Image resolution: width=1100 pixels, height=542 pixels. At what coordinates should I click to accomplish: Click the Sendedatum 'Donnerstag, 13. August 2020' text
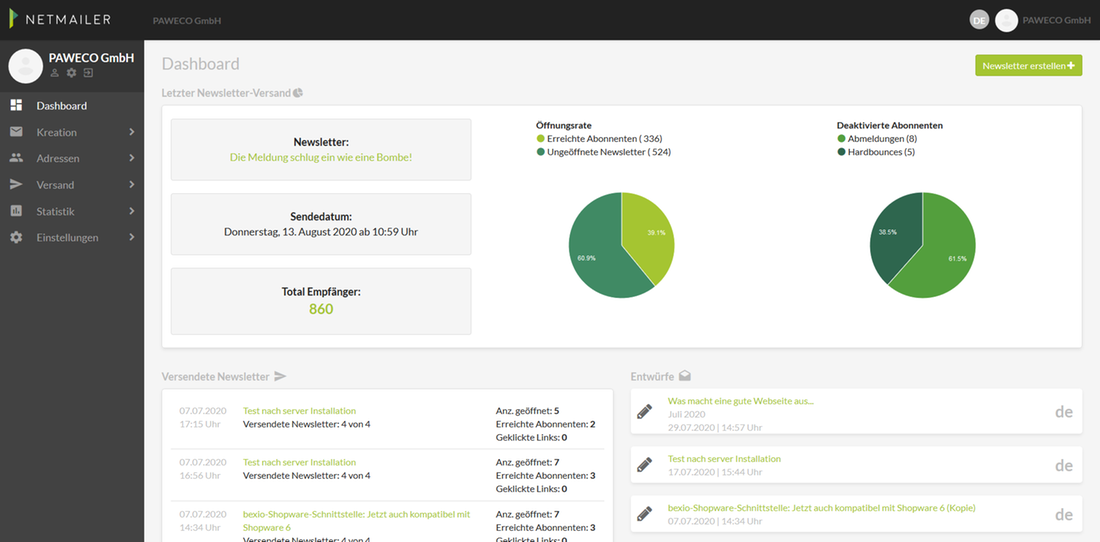pyautogui.click(x=321, y=231)
